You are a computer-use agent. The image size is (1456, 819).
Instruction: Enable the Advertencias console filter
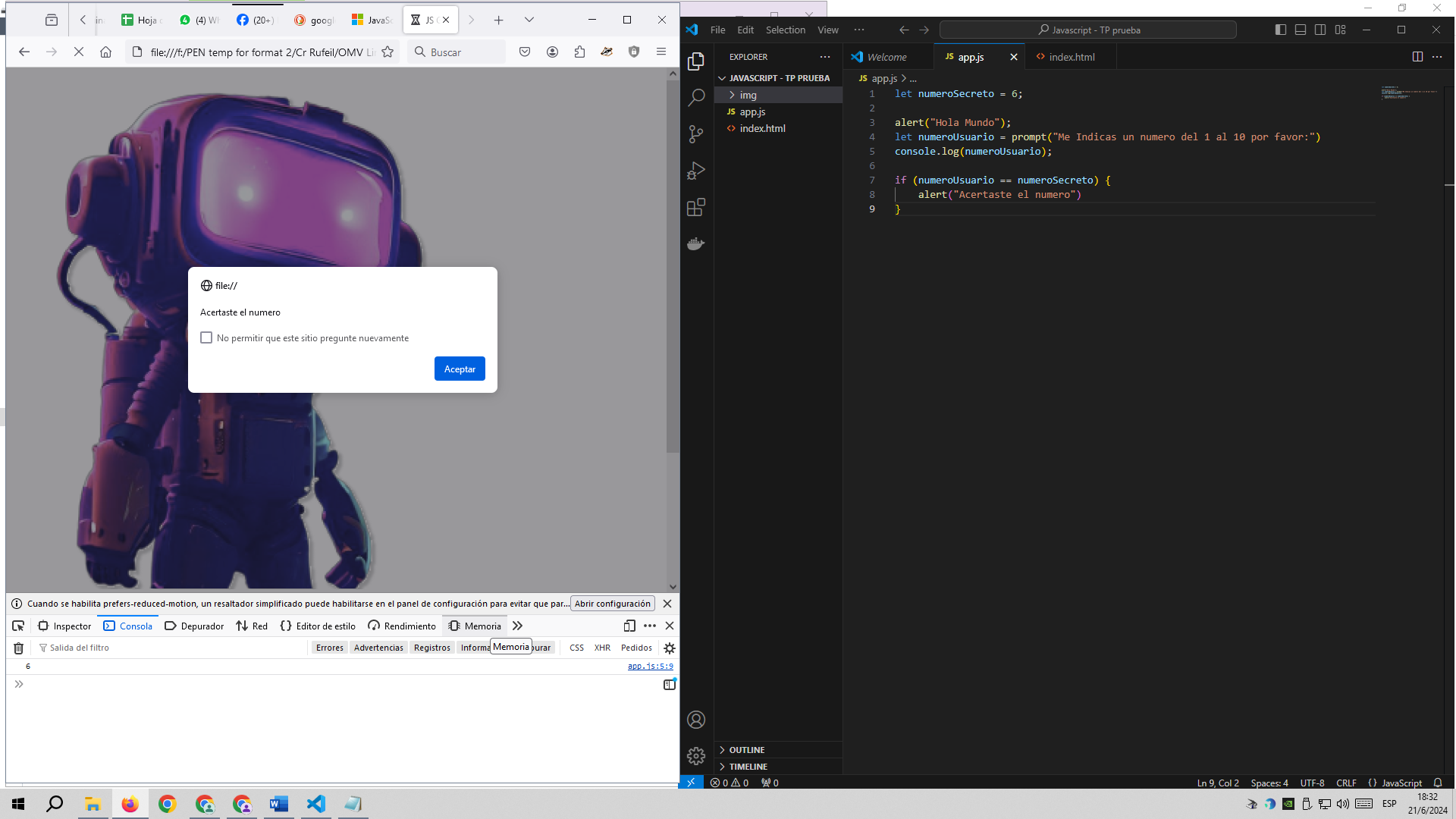coord(378,648)
